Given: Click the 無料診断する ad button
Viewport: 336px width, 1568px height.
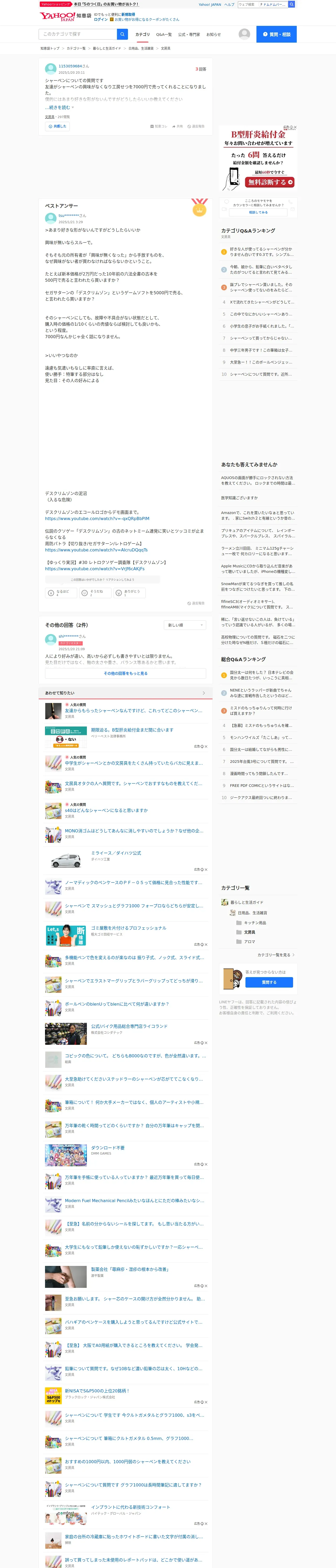Looking at the screenshot, I should (270, 182).
